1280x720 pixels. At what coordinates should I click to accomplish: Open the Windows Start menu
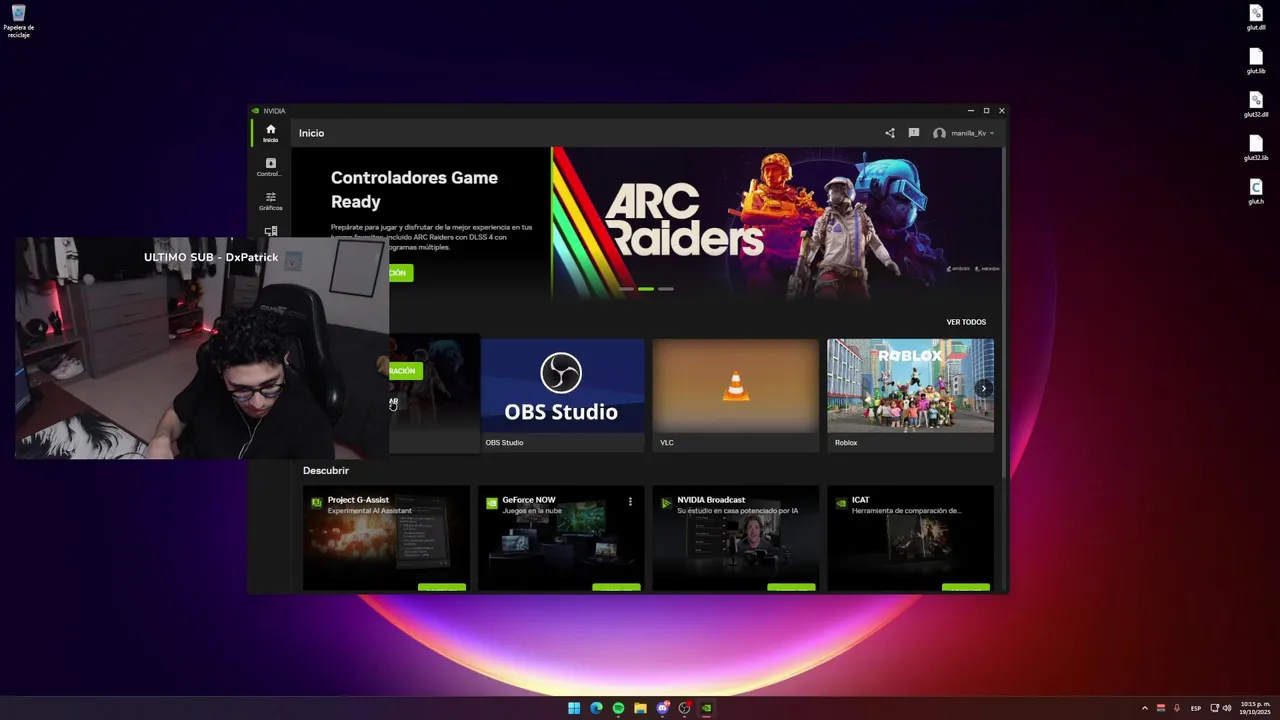[x=574, y=708]
